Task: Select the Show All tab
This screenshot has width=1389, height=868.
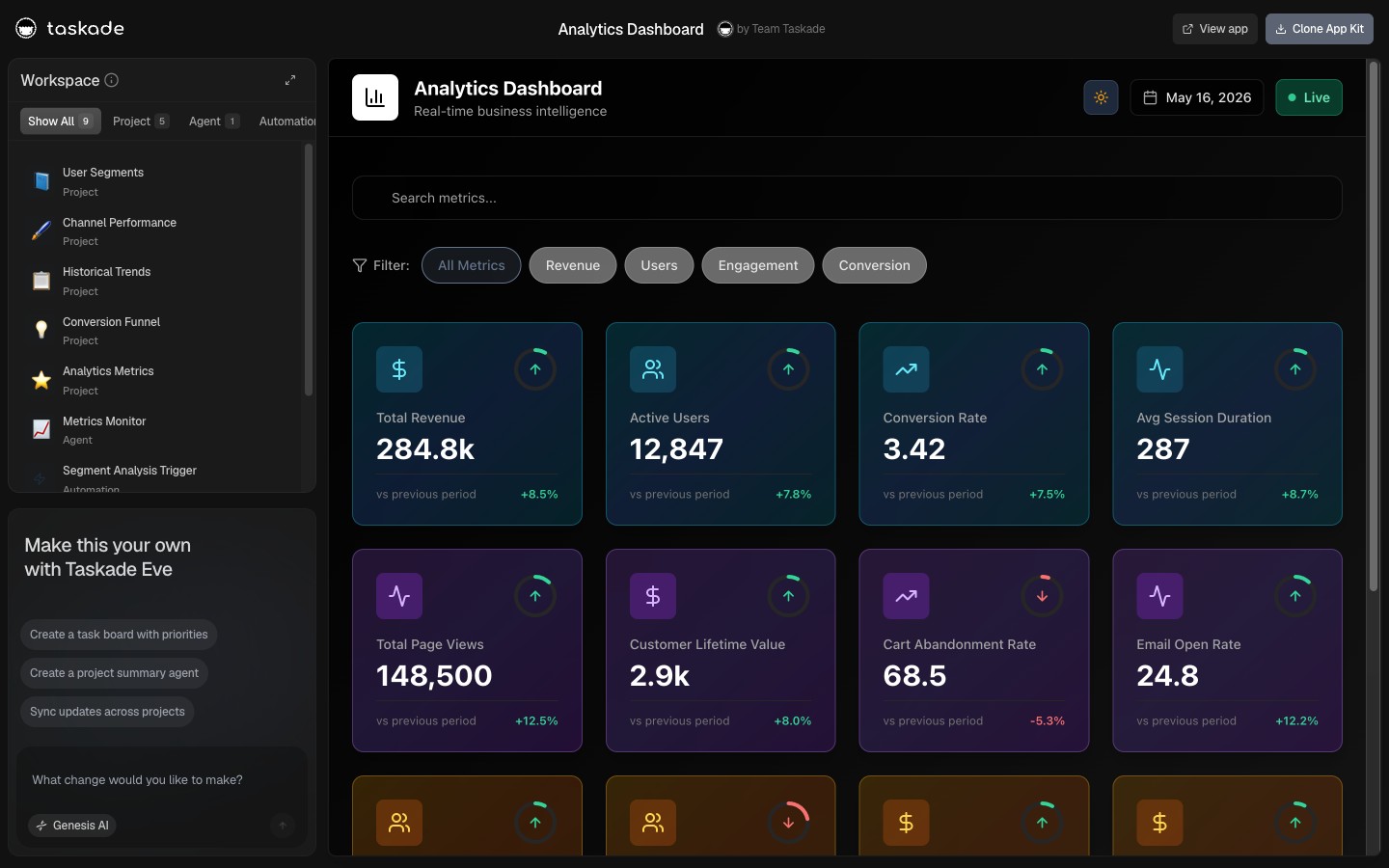Action: (x=60, y=121)
